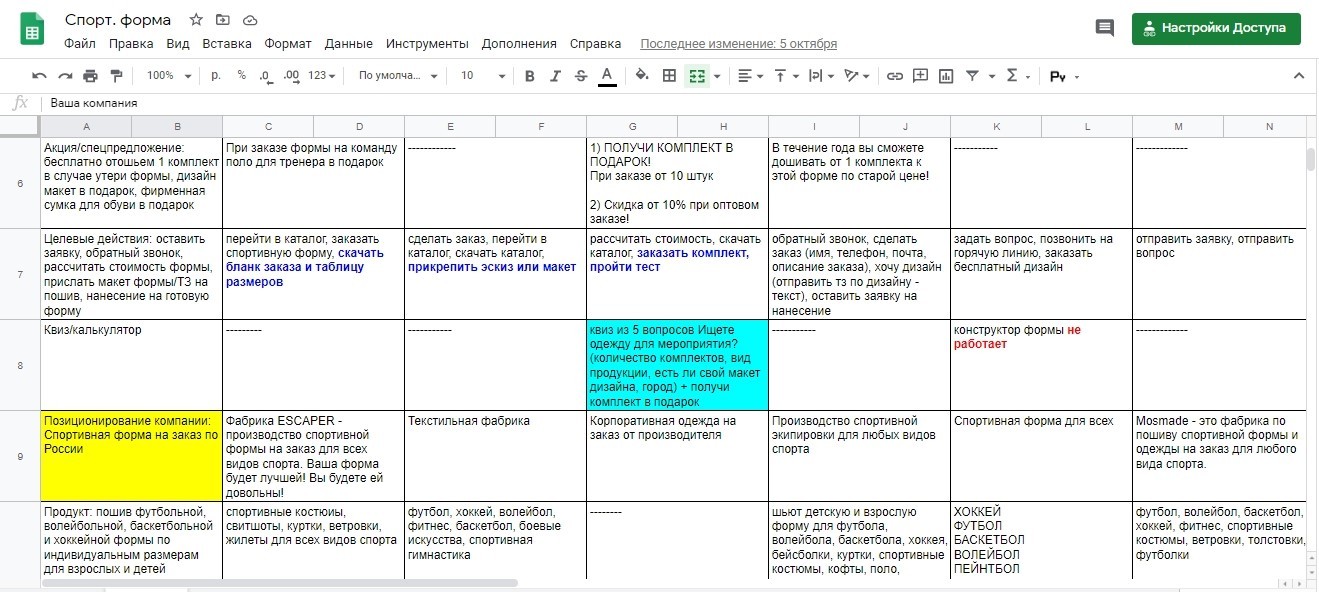The height and width of the screenshot is (592, 1319).
Task: Open the Файл menu
Action: pos(80,44)
